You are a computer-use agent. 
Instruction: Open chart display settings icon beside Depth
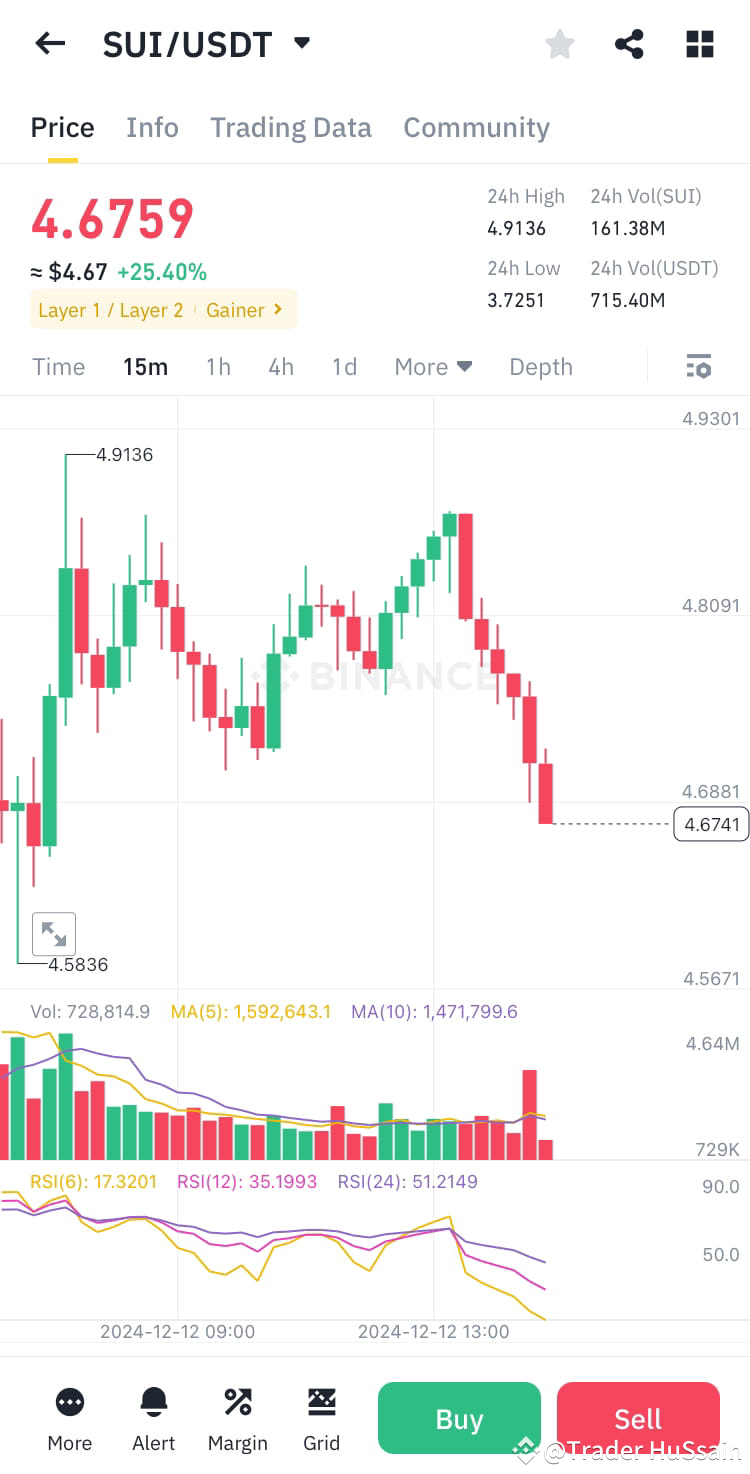(698, 366)
